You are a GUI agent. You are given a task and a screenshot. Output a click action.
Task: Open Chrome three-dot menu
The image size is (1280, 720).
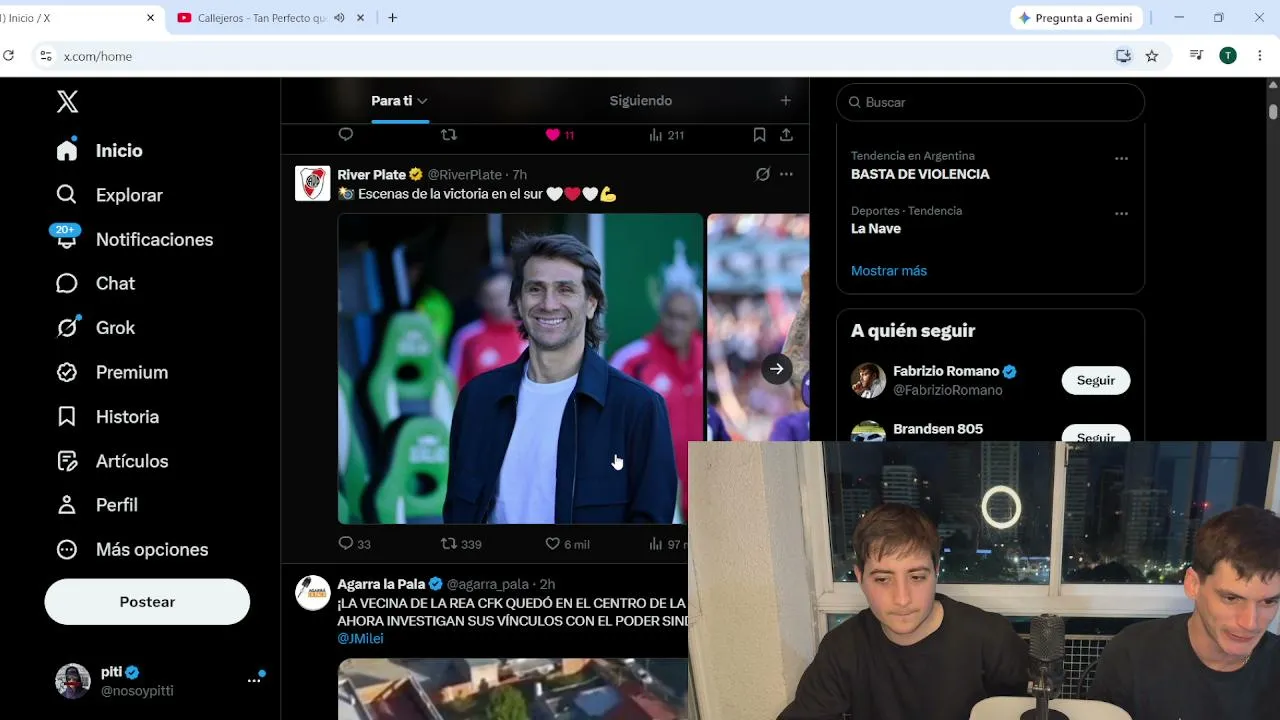(x=1259, y=56)
